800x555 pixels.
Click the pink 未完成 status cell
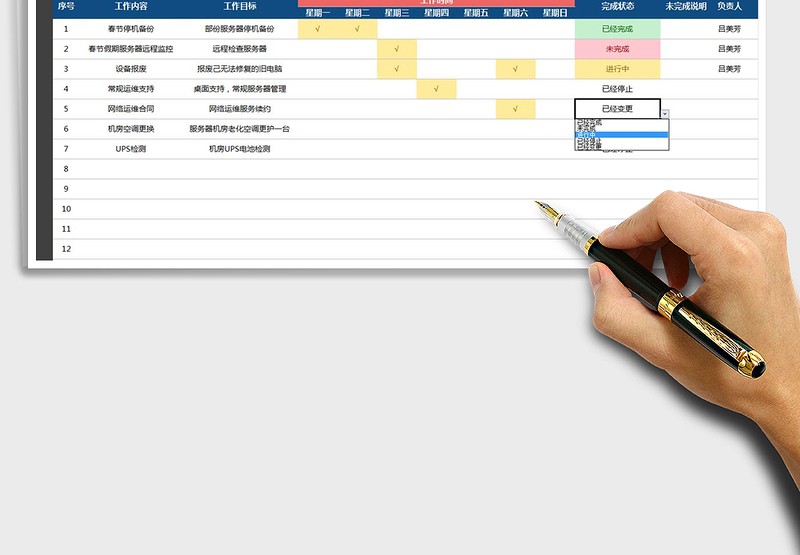tap(617, 49)
